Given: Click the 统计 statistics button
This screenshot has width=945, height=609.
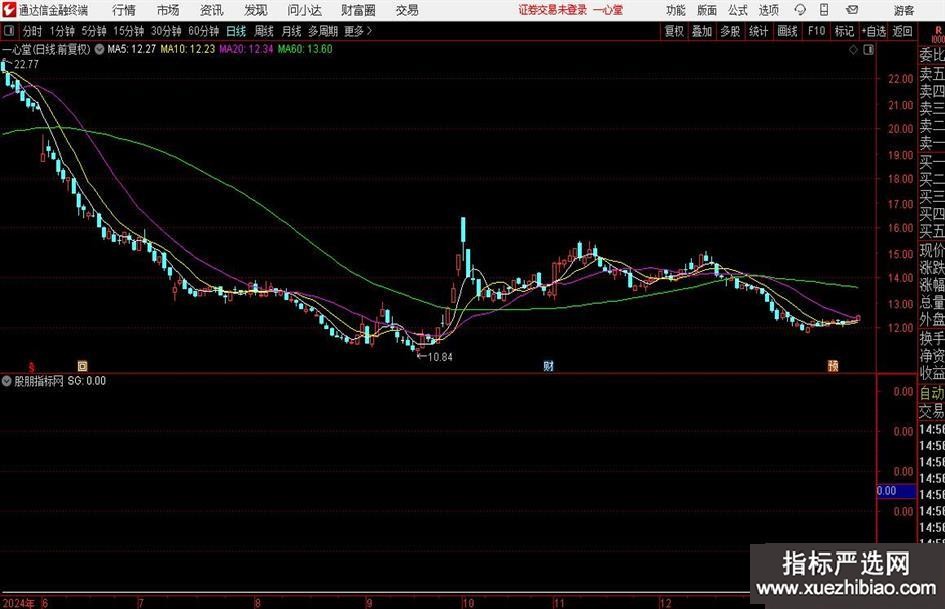Looking at the screenshot, I should click(759, 31).
